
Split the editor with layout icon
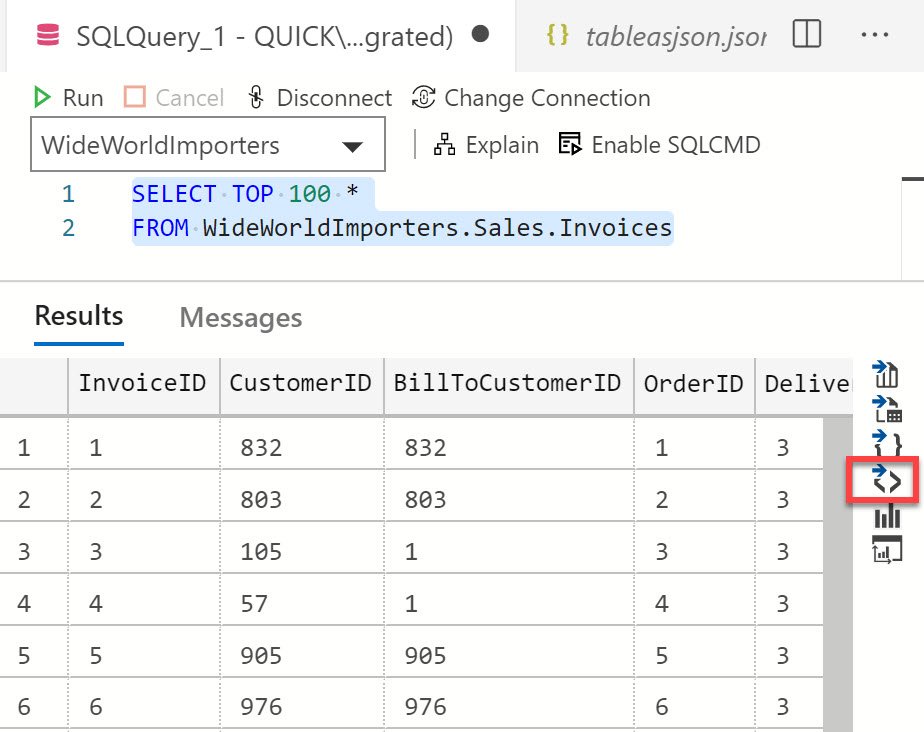(x=806, y=34)
